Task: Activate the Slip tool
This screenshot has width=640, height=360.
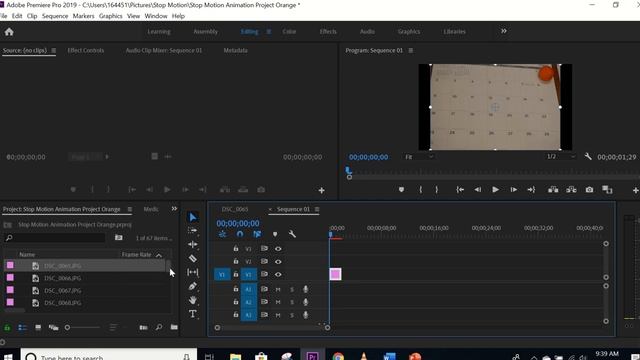Action: [x=193, y=272]
